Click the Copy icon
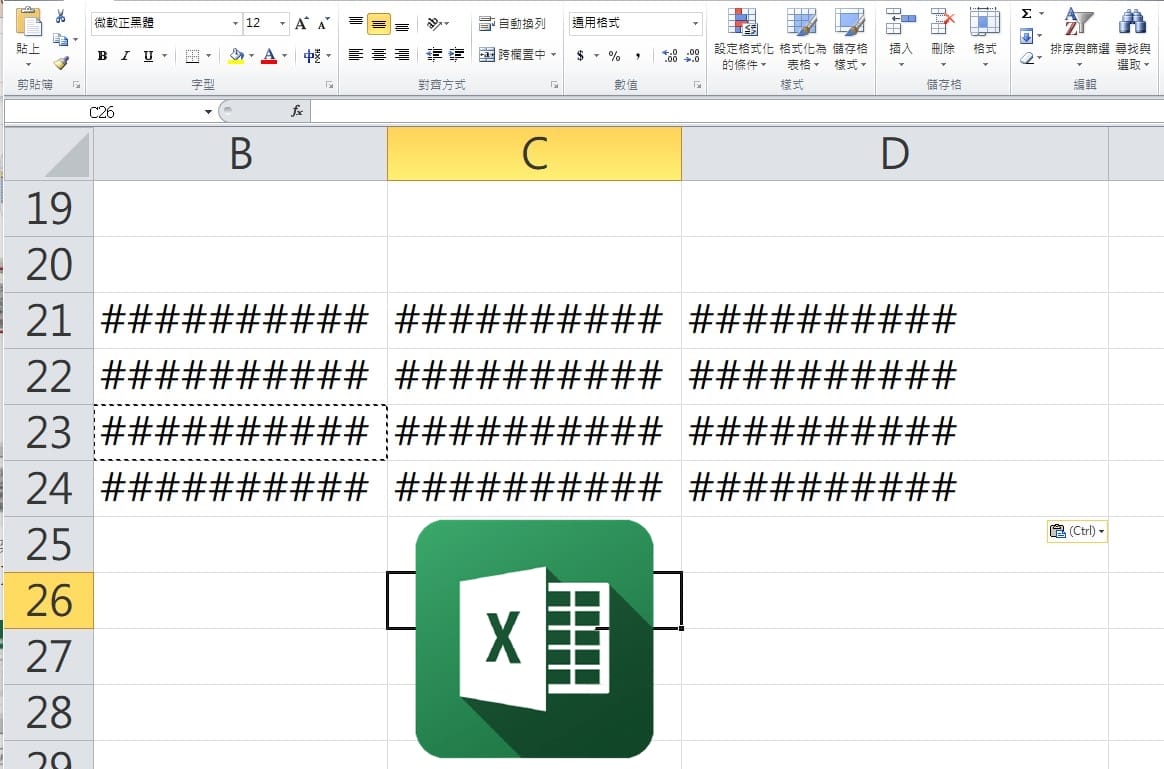The width and height of the screenshot is (1164, 769). tap(61, 39)
